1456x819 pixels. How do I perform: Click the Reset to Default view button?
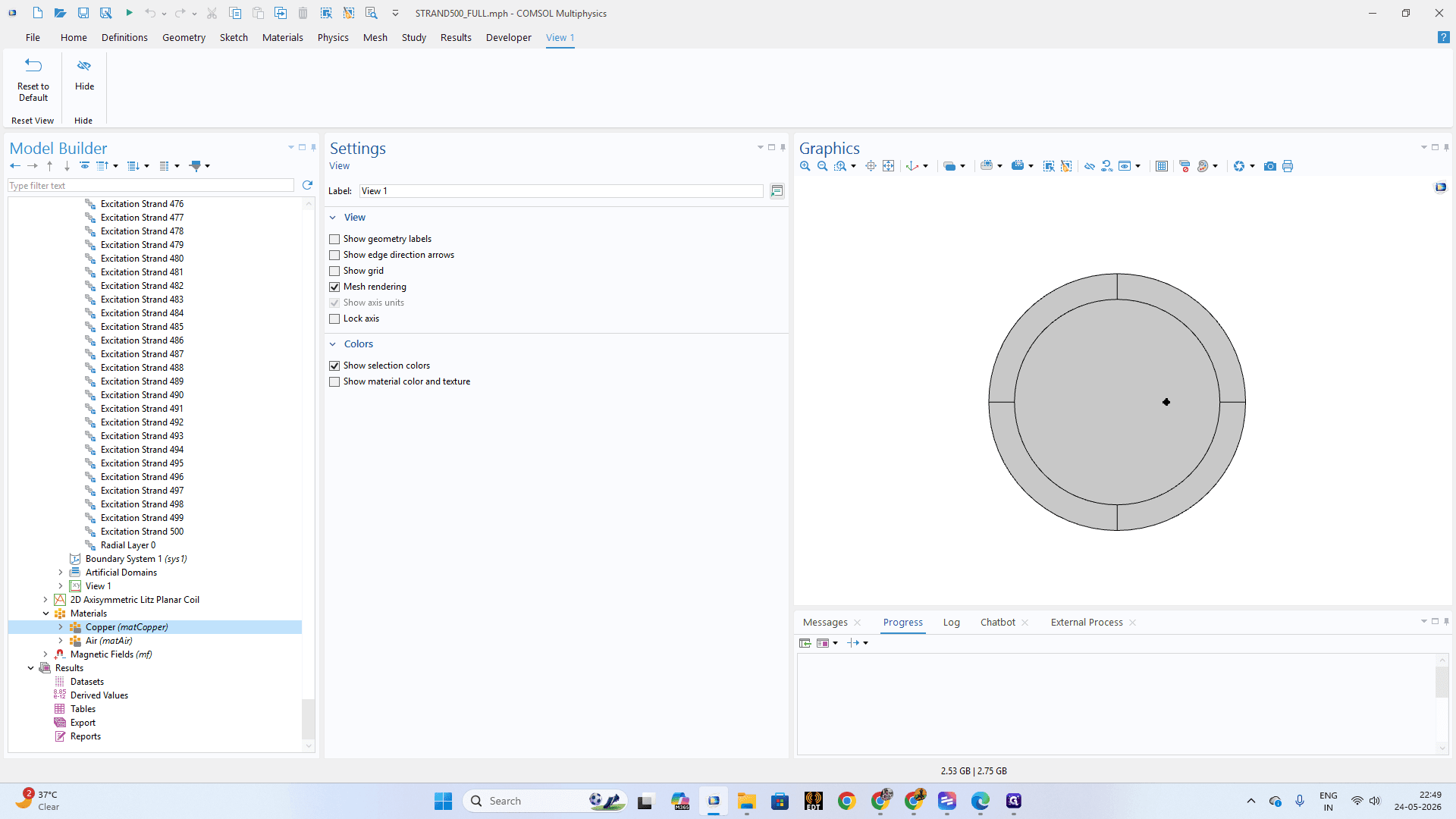33,80
